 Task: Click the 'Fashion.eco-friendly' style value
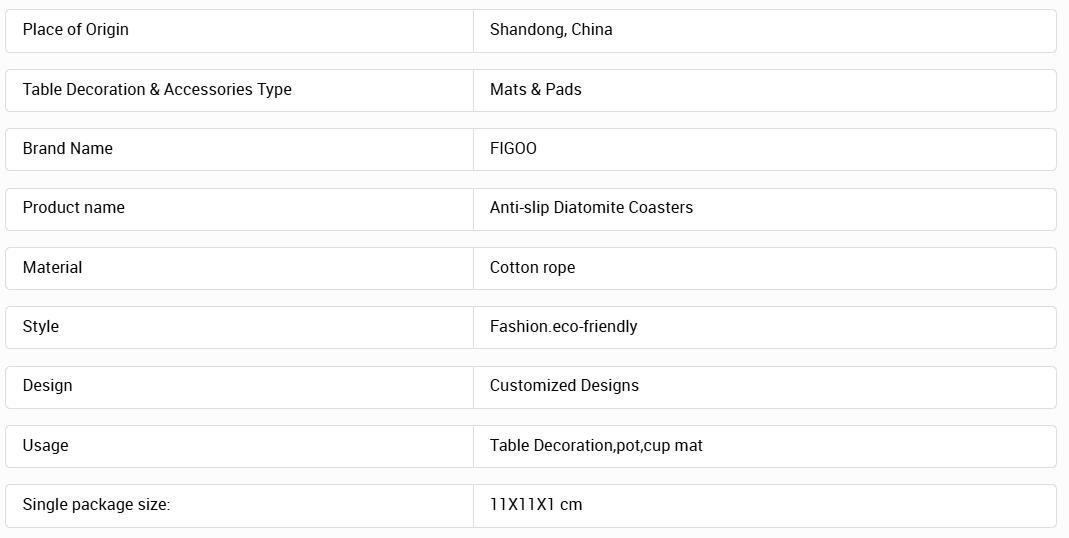(x=563, y=327)
